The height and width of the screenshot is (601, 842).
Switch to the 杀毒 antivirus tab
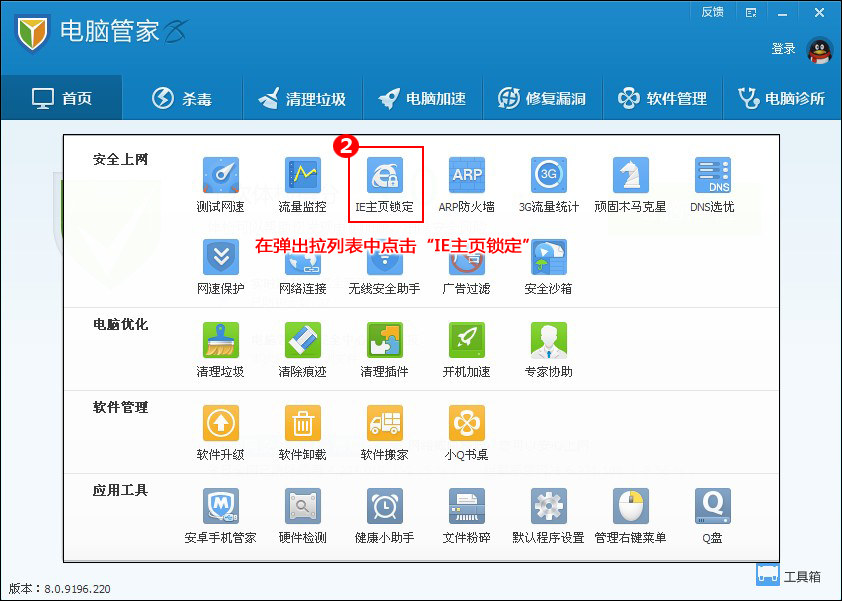tap(182, 98)
